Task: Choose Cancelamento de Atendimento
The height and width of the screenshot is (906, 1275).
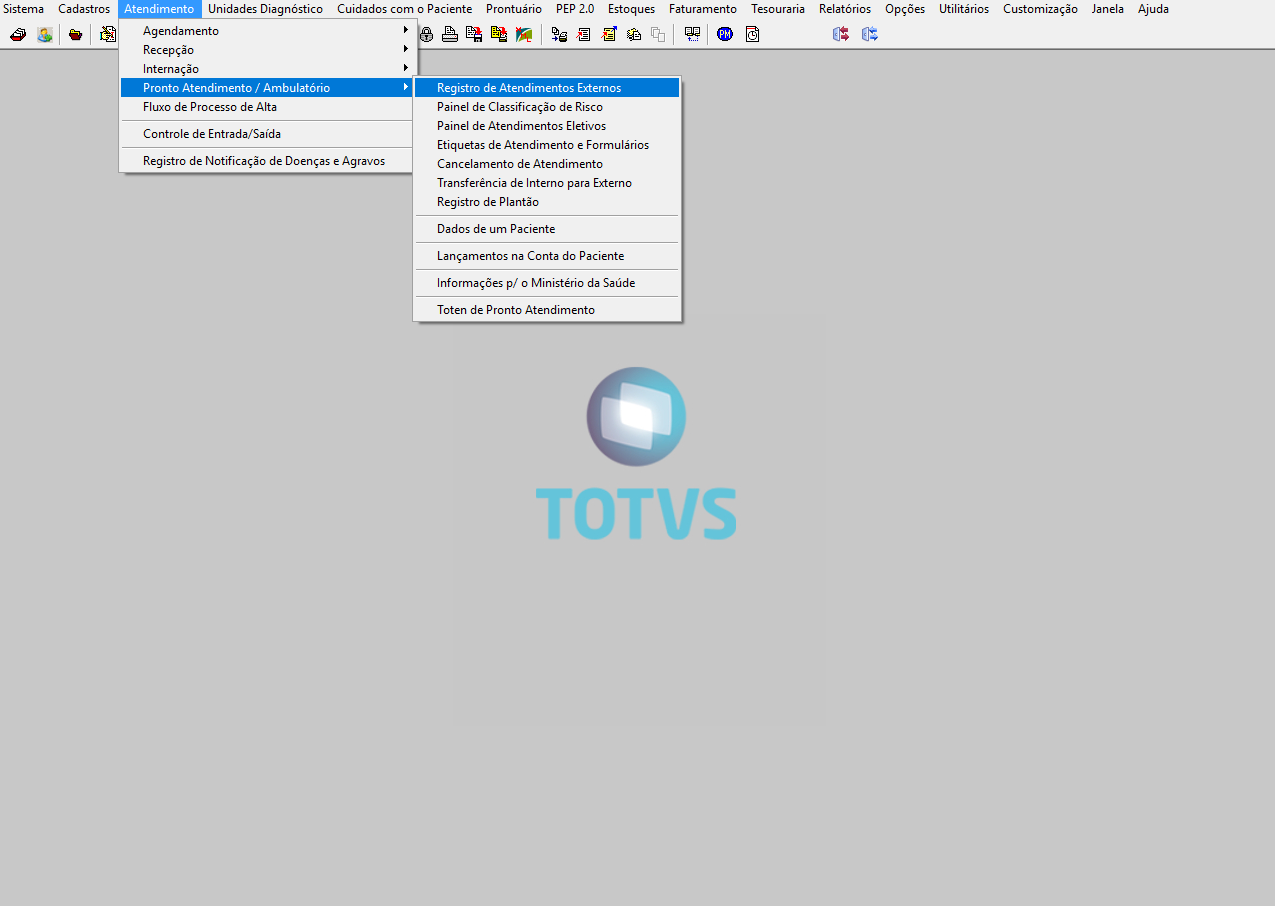Action: click(547, 164)
